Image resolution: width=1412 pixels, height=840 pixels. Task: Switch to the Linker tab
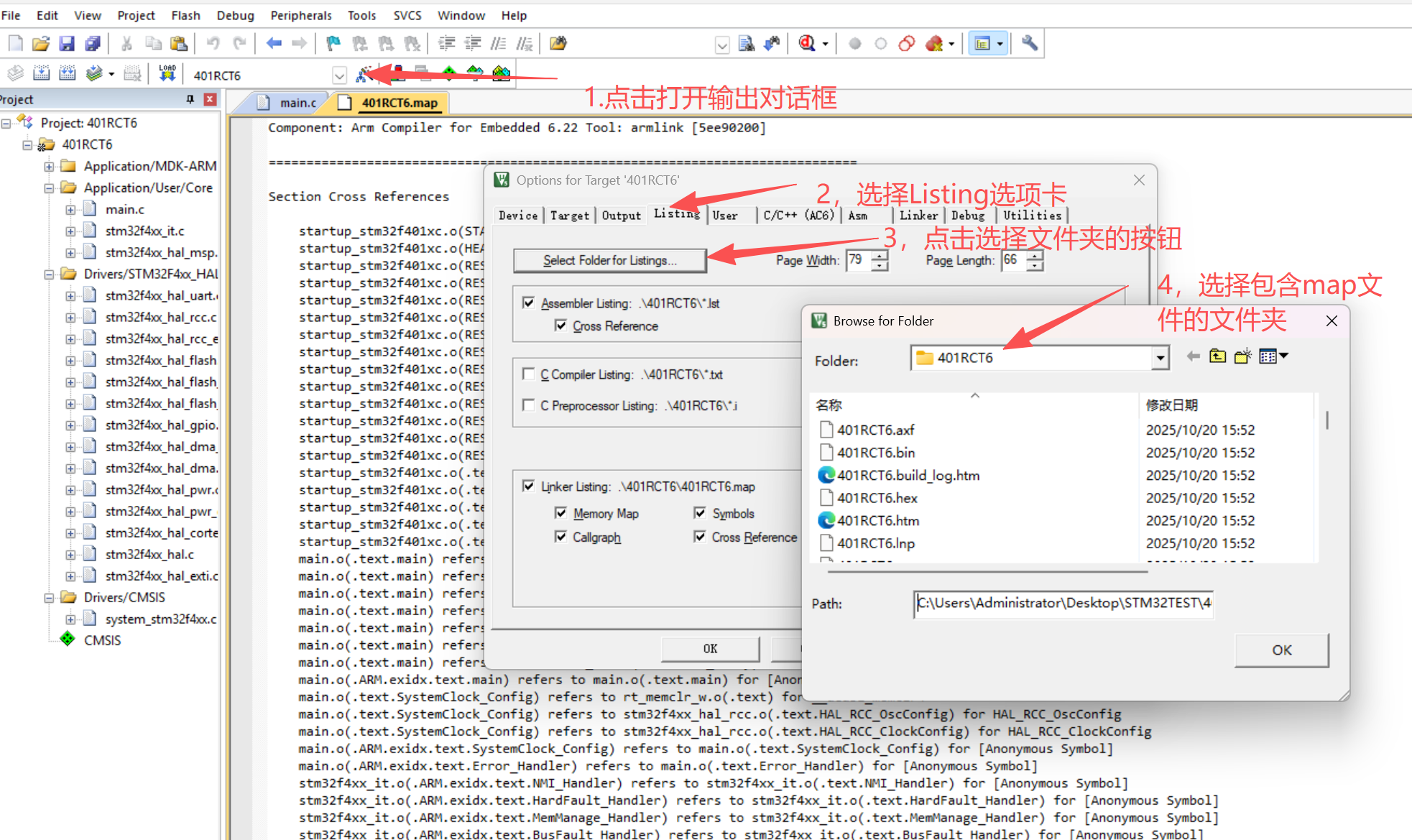[918, 216]
